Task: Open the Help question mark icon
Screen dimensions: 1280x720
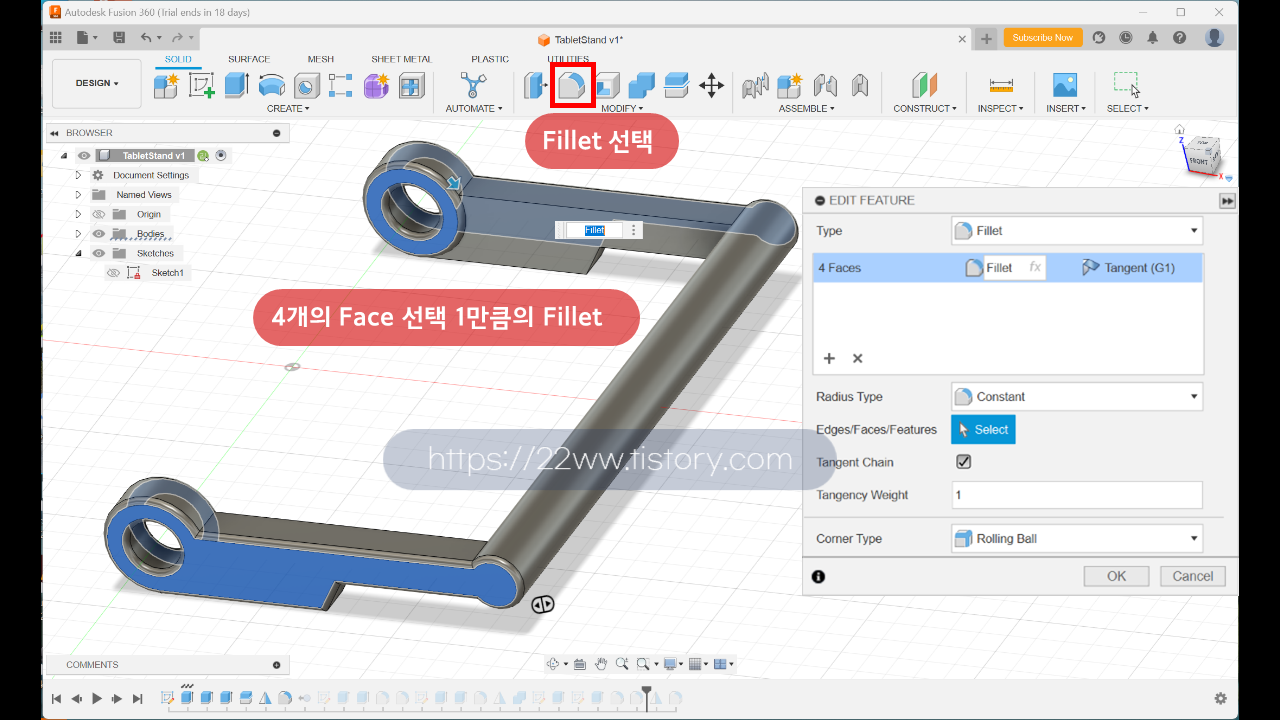Action: tap(1180, 38)
